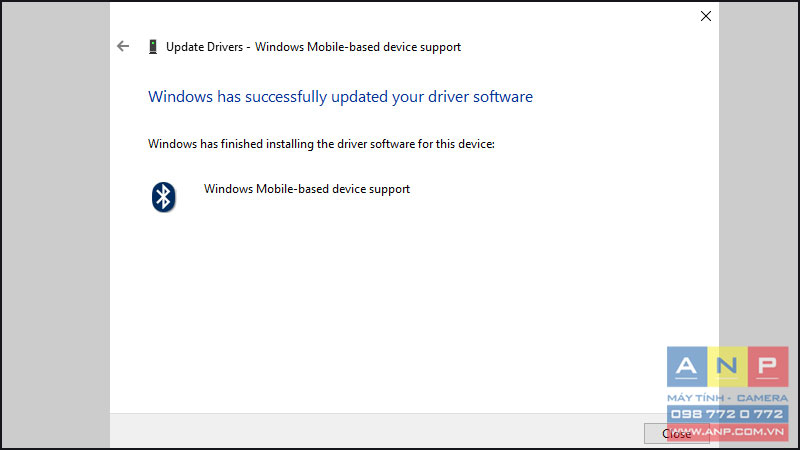
Task: Click the 'Windows Mobile-based device support' device name beside the Bluetooth icon
Action: click(307, 189)
